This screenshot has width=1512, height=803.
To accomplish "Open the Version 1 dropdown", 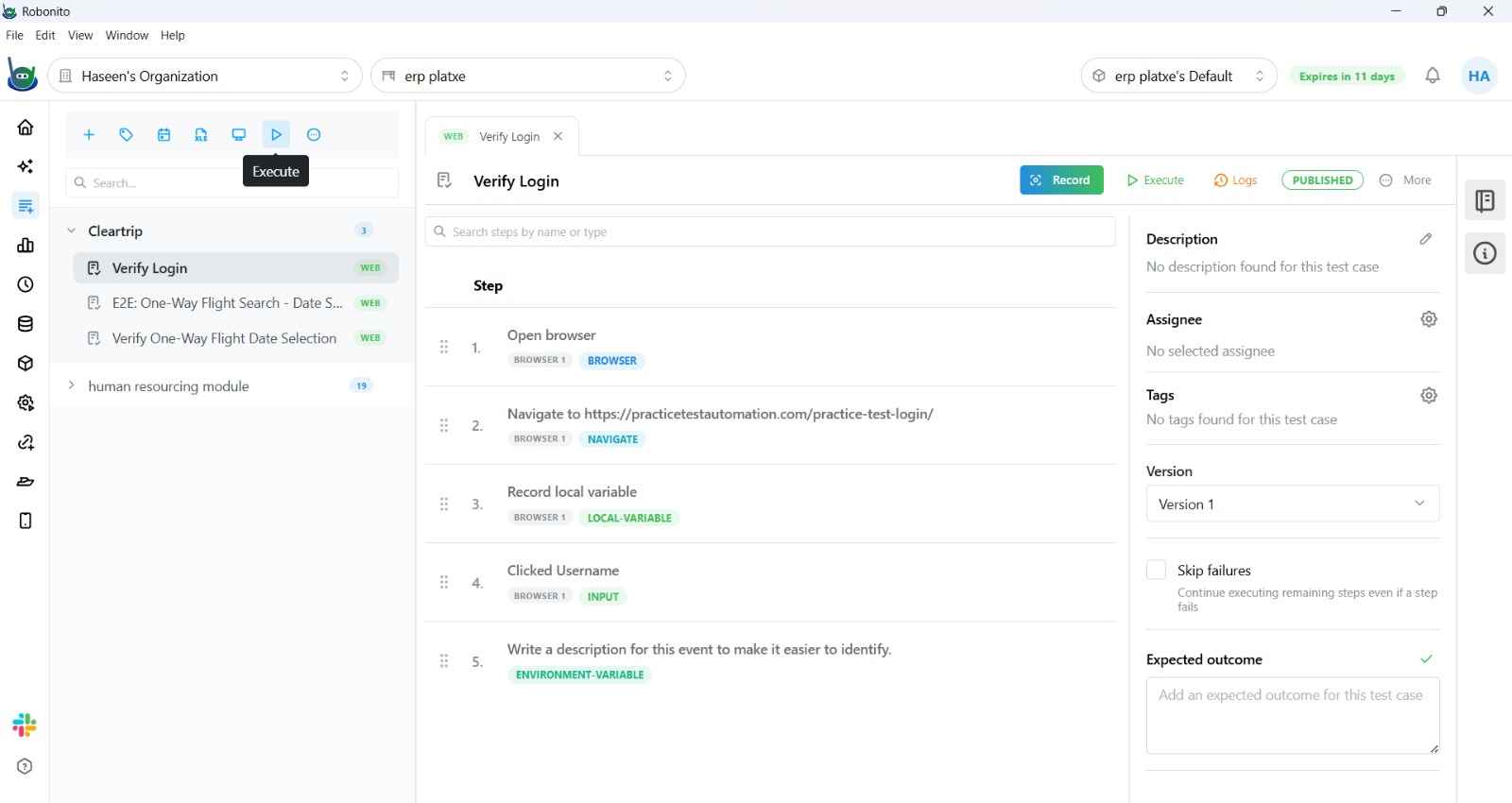I will (x=1293, y=504).
